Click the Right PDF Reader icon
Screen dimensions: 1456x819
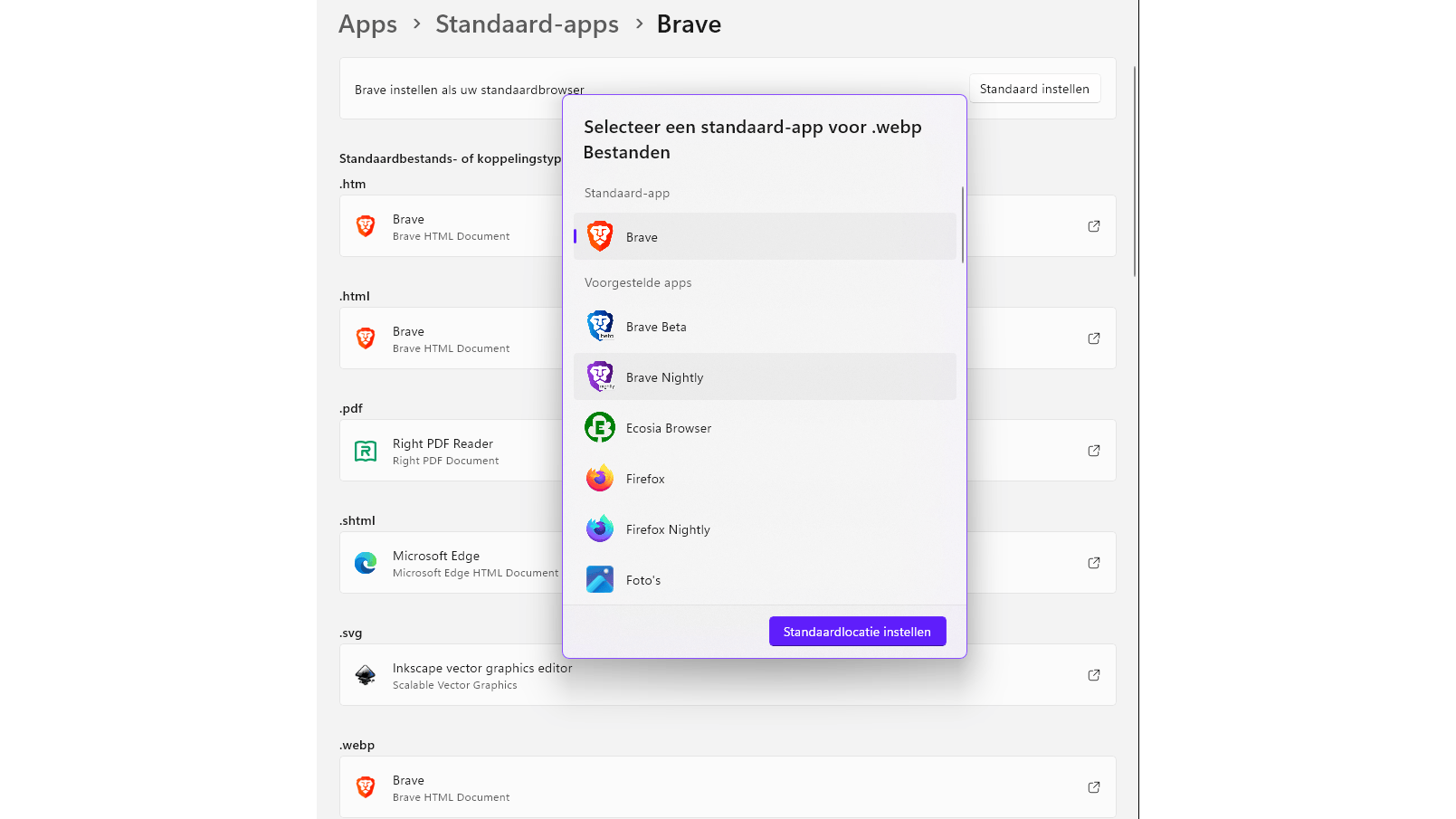coord(366,451)
